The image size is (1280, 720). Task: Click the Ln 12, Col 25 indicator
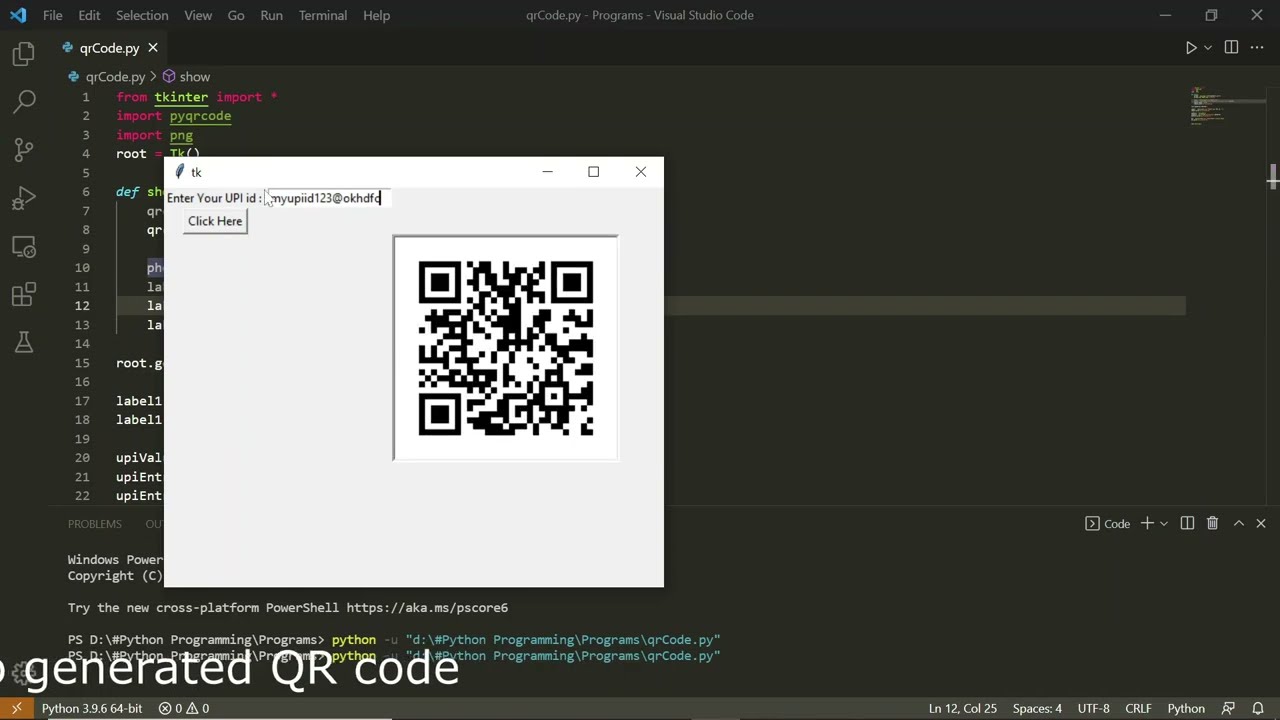click(x=962, y=708)
